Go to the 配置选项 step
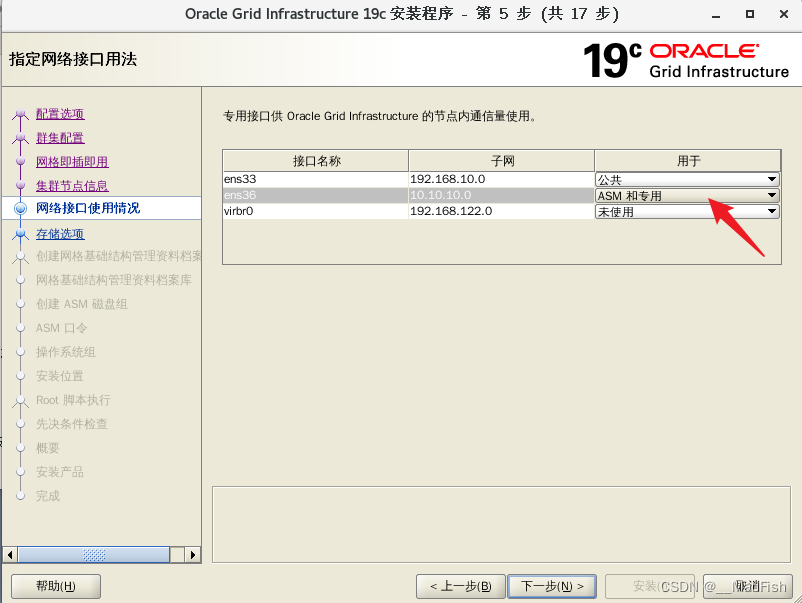The image size is (802, 603). coord(60,114)
